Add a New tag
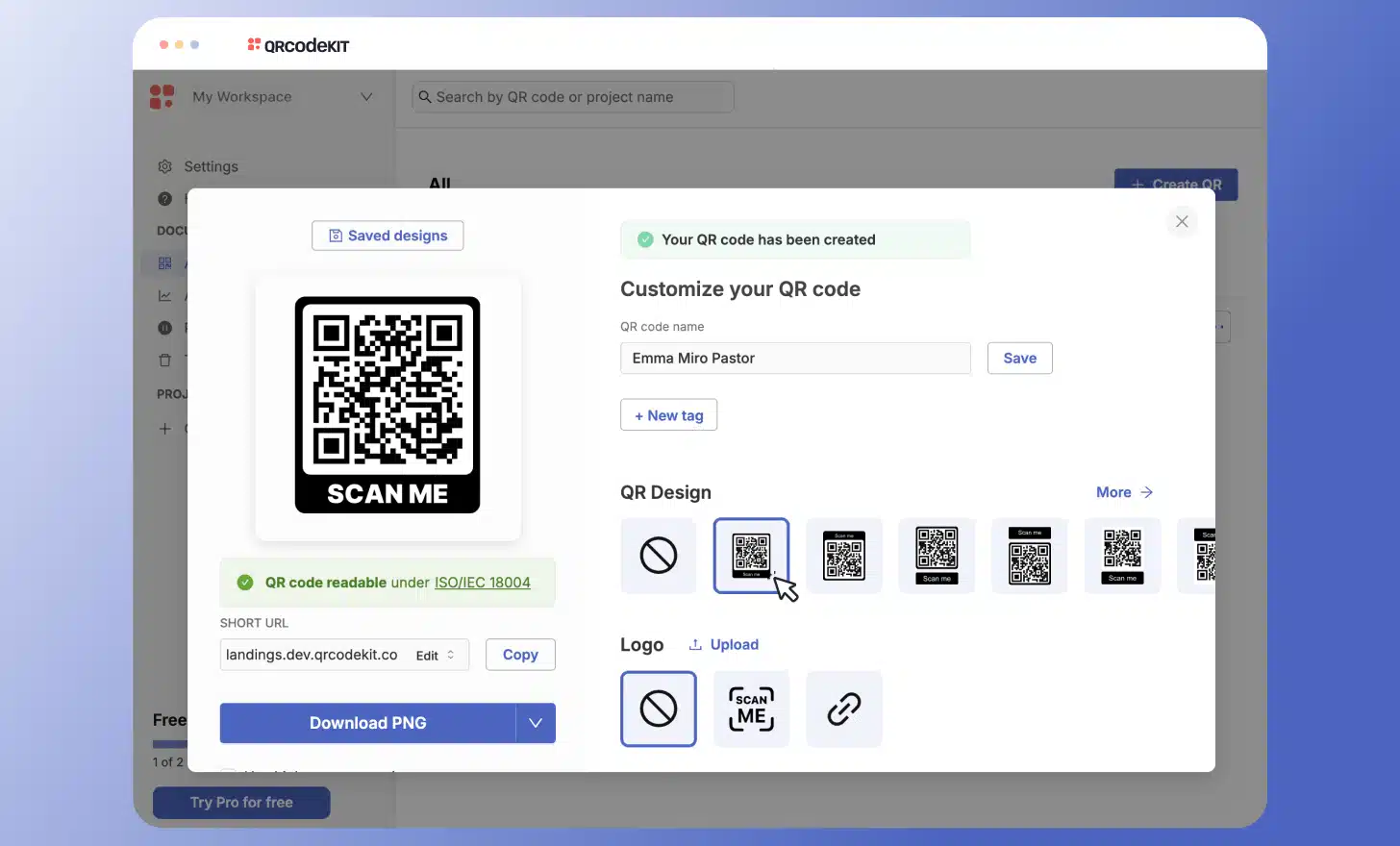 pos(668,415)
